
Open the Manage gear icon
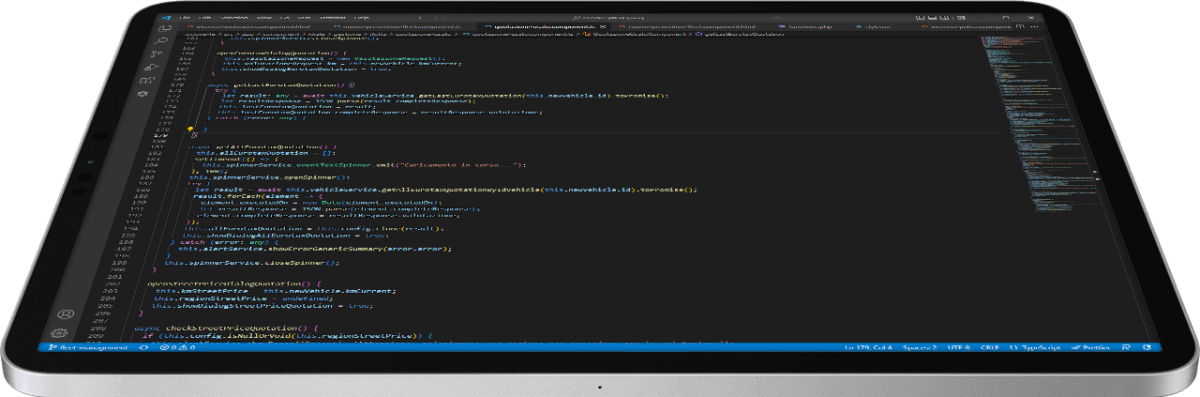59,333
